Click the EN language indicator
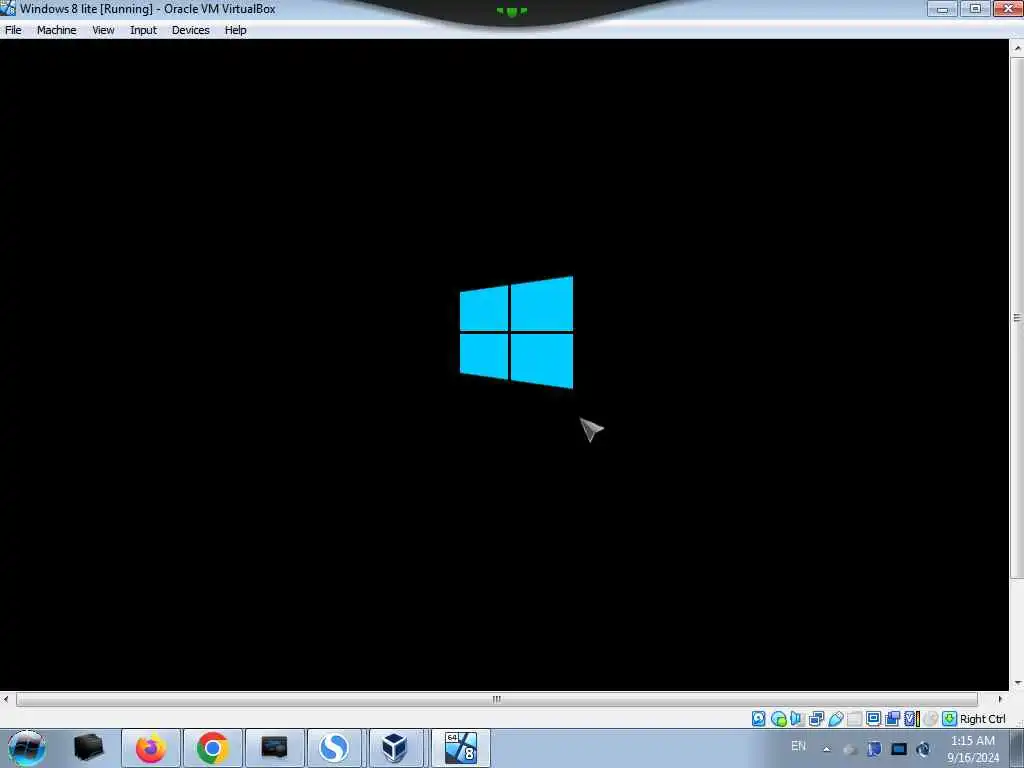This screenshot has height=768, width=1024. tap(798, 746)
